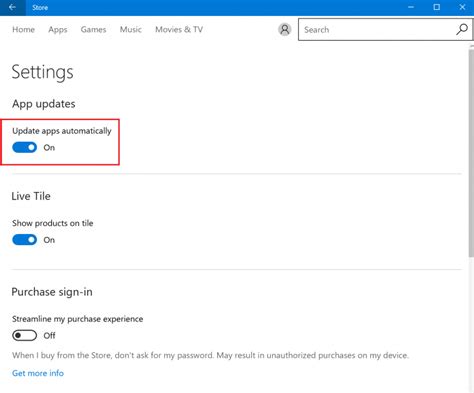Click the search magnifier icon

point(462,29)
